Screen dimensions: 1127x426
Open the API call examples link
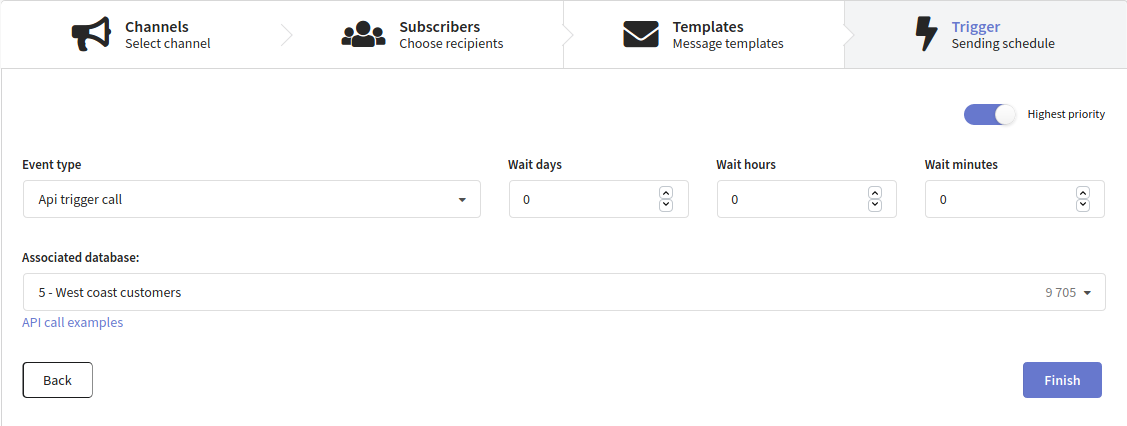(73, 323)
